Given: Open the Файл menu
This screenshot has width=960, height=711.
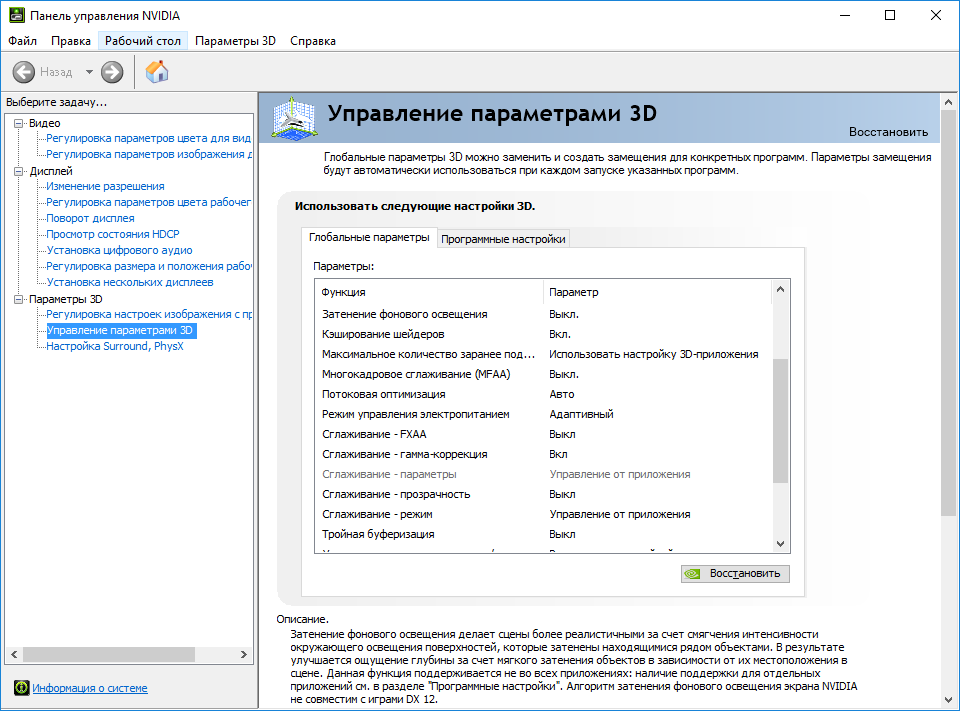Looking at the screenshot, I should 23,41.
